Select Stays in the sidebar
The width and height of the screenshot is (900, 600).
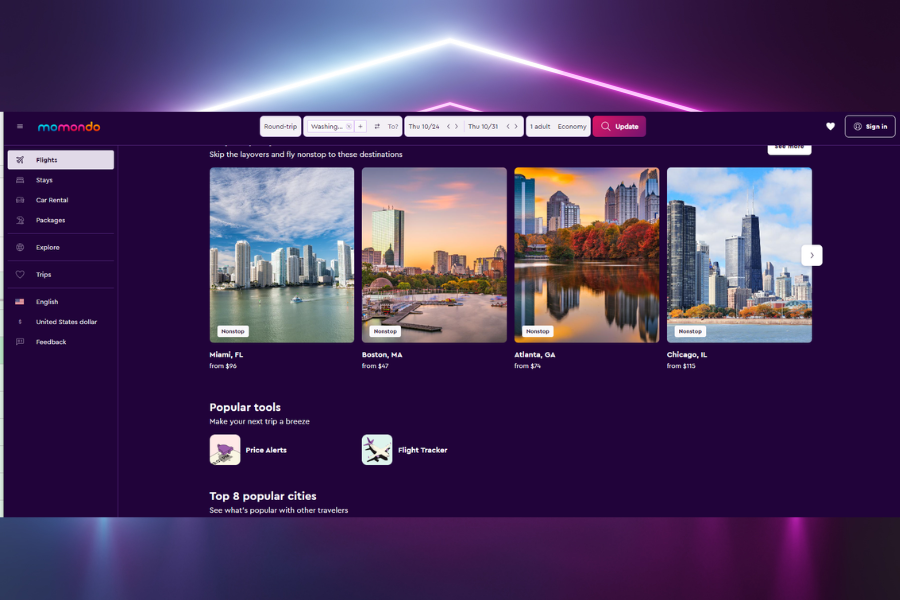pyautogui.click(x=44, y=180)
